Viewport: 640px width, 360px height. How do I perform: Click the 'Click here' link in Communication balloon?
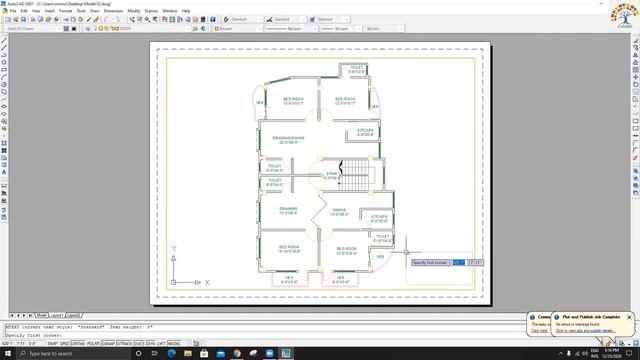(x=539, y=331)
